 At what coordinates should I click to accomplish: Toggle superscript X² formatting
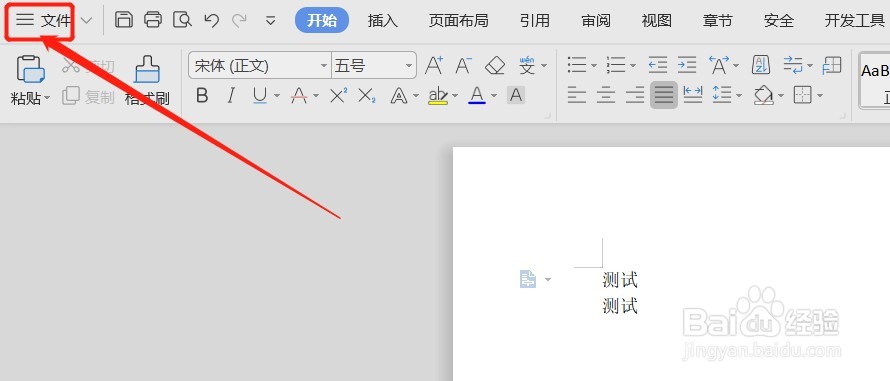(339, 95)
